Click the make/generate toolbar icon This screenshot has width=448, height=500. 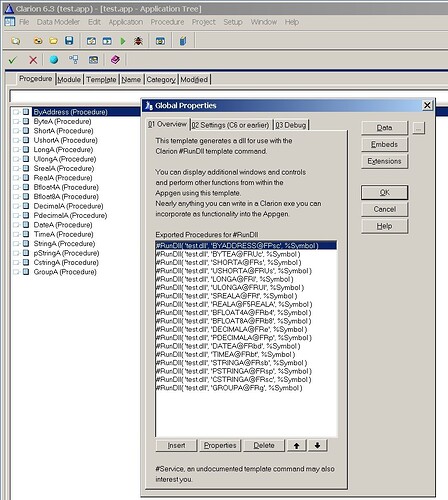pyautogui.click(x=91, y=41)
